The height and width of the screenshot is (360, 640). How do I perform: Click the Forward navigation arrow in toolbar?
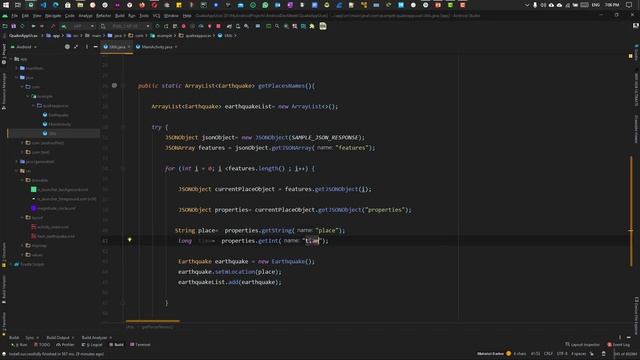click(42, 26)
